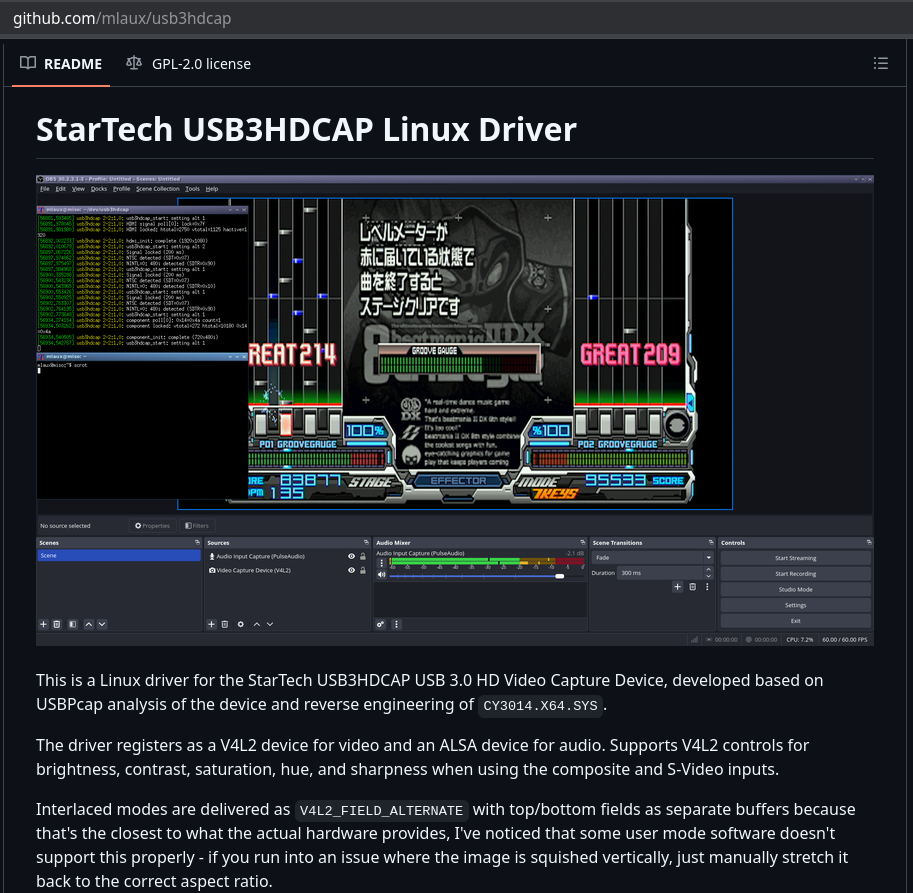This screenshot has height=893, width=913.
Task: Click Start Streaming in OBS Controls
Action: coord(795,558)
